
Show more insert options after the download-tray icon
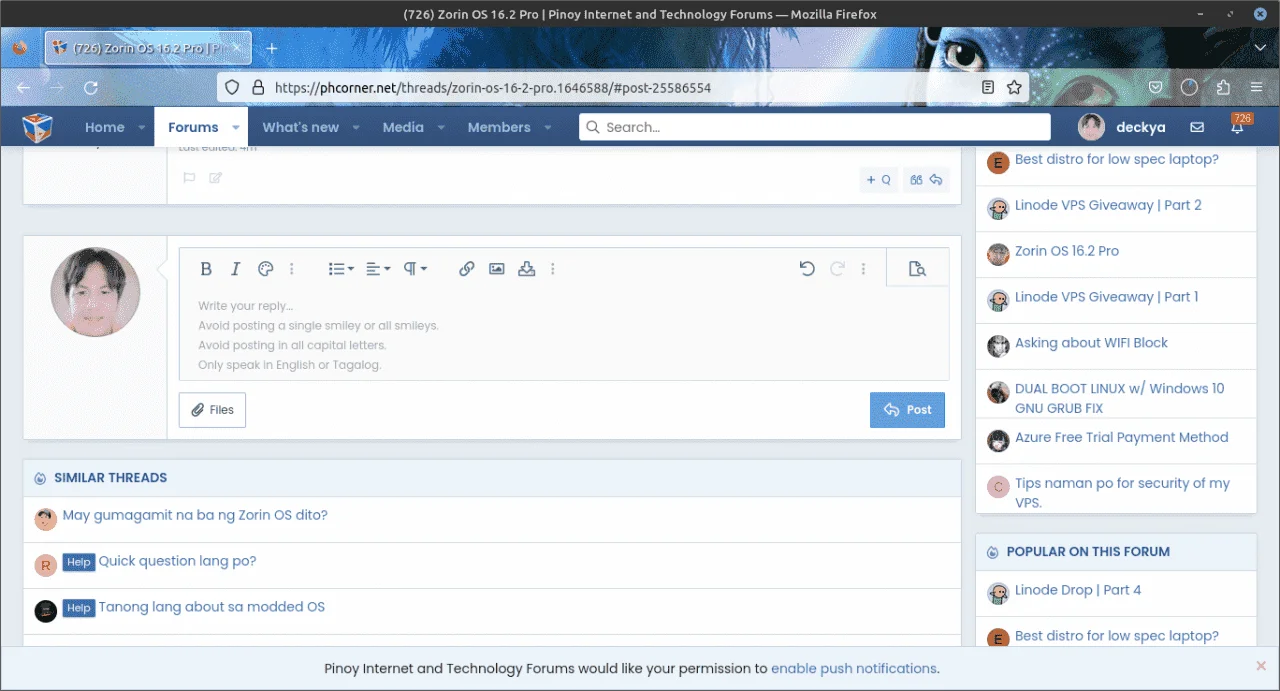tap(553, 269)
